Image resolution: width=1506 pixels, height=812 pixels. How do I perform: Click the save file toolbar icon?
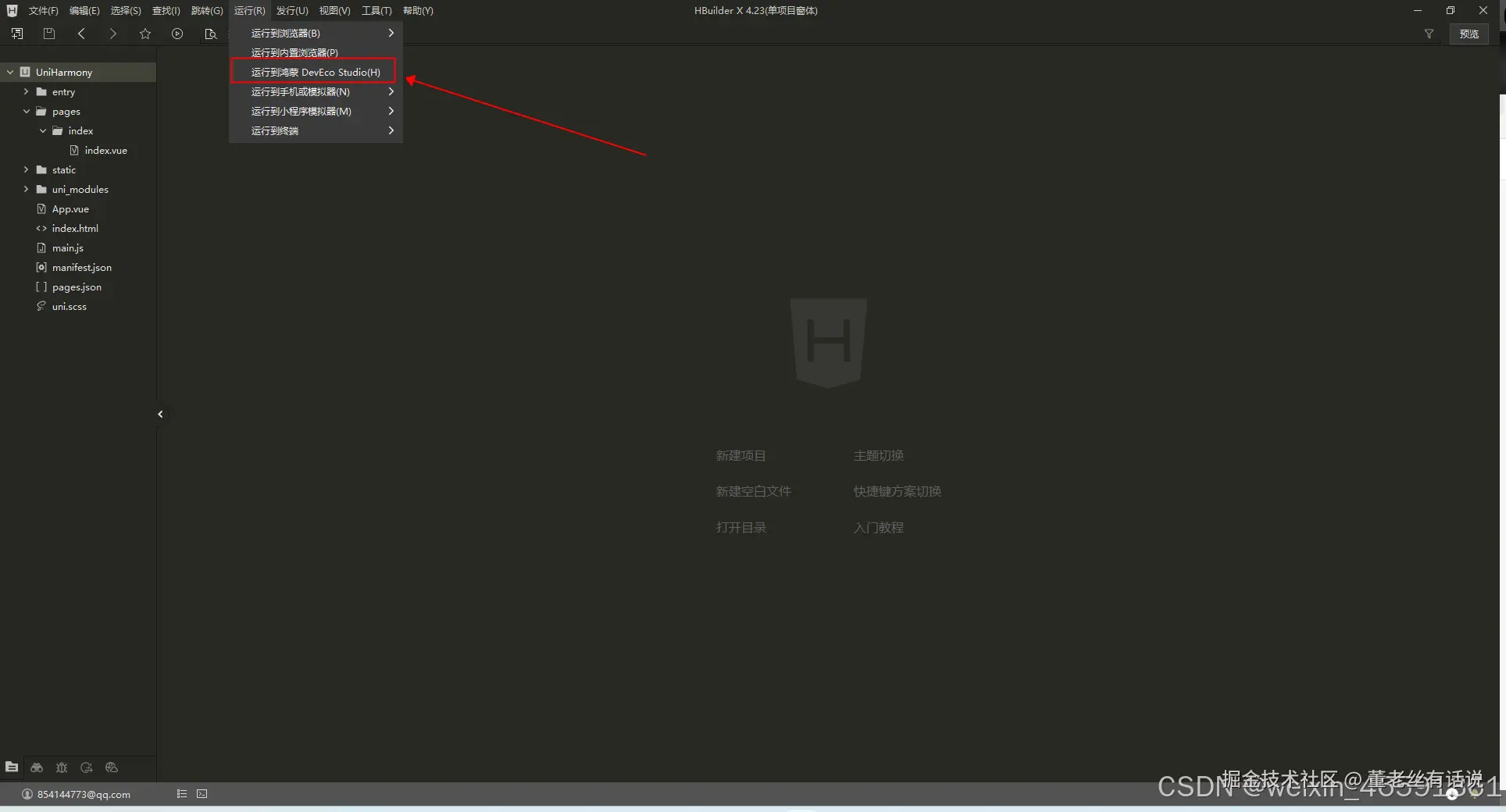[49, 34]
